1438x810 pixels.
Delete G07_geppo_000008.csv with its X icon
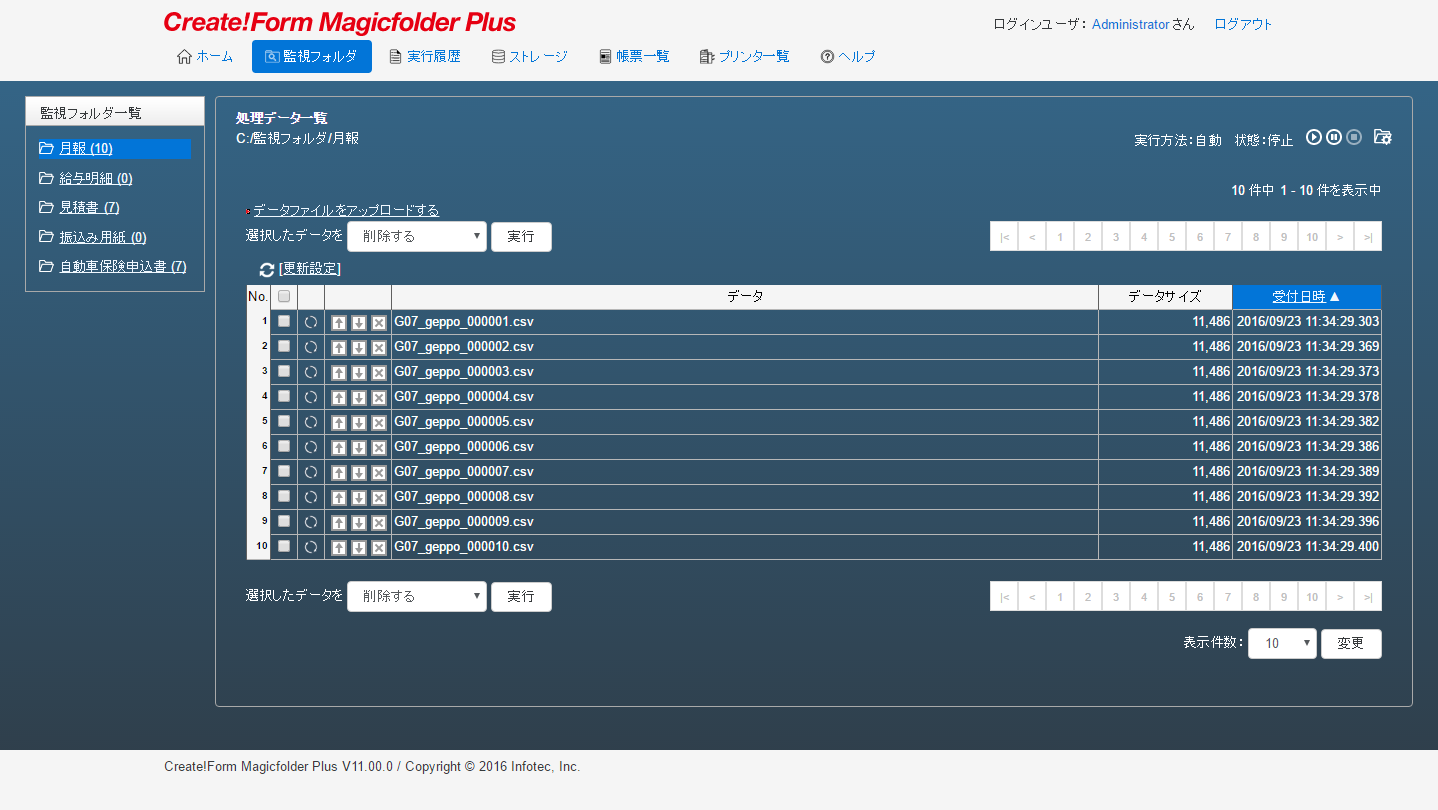tap(379, 497)
